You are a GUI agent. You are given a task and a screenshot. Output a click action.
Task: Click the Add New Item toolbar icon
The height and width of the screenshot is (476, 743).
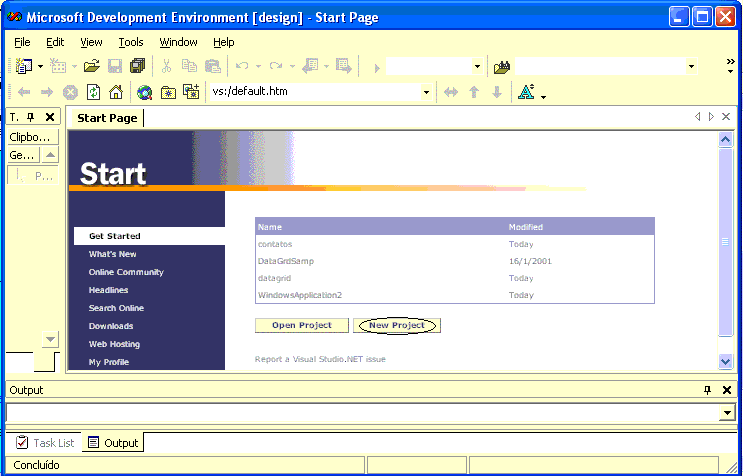tap(58, 66)
